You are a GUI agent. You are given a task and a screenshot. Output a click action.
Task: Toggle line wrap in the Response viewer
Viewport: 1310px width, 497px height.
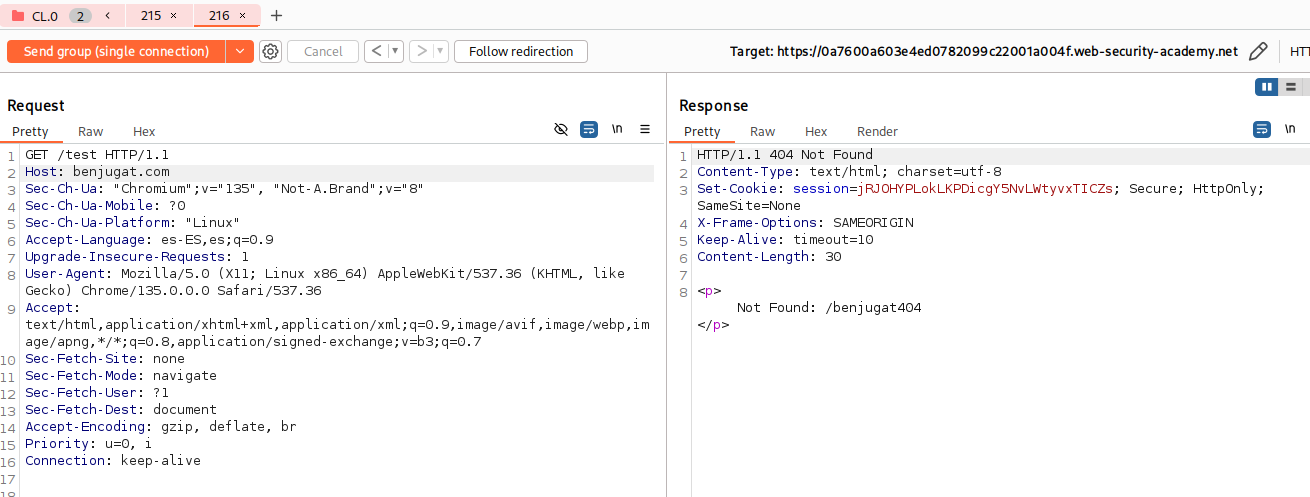(1262, 129)
